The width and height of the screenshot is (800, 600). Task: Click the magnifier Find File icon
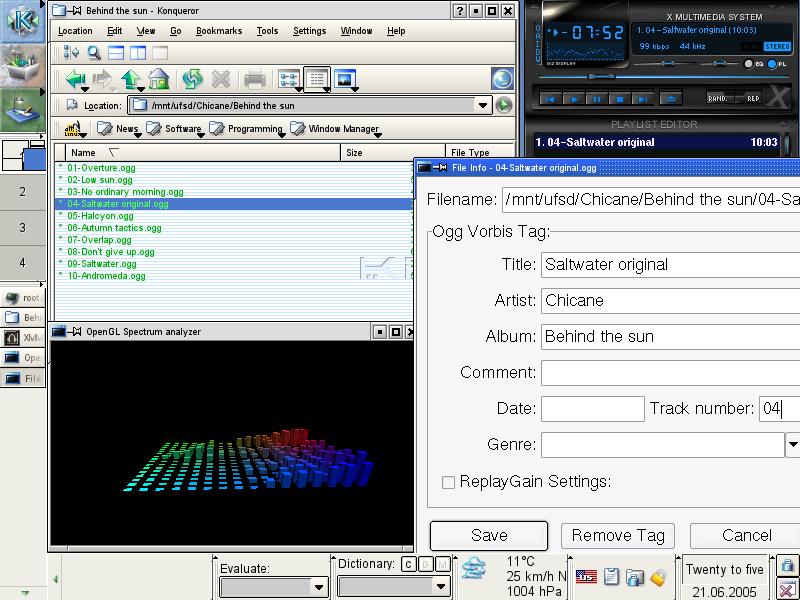pyautogui.click(x=94, y=53)
